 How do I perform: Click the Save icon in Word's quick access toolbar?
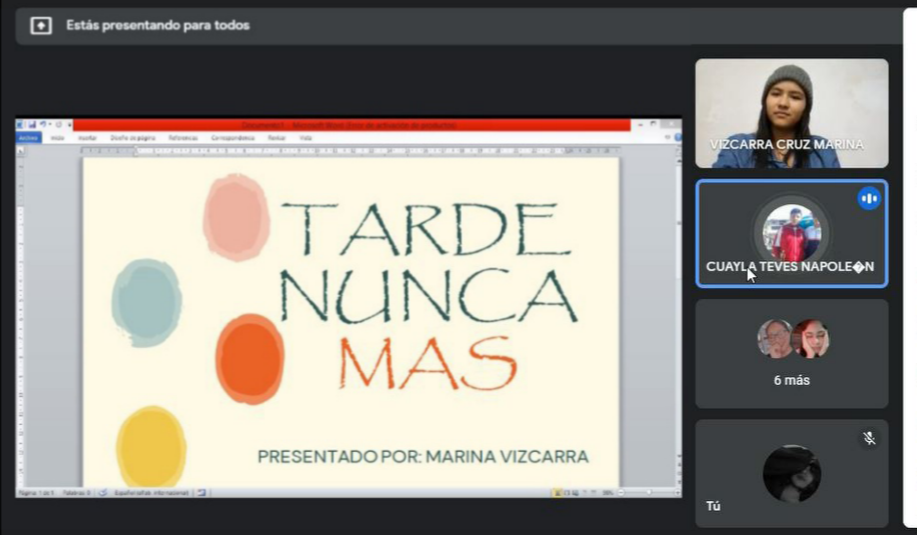(31, 125)
